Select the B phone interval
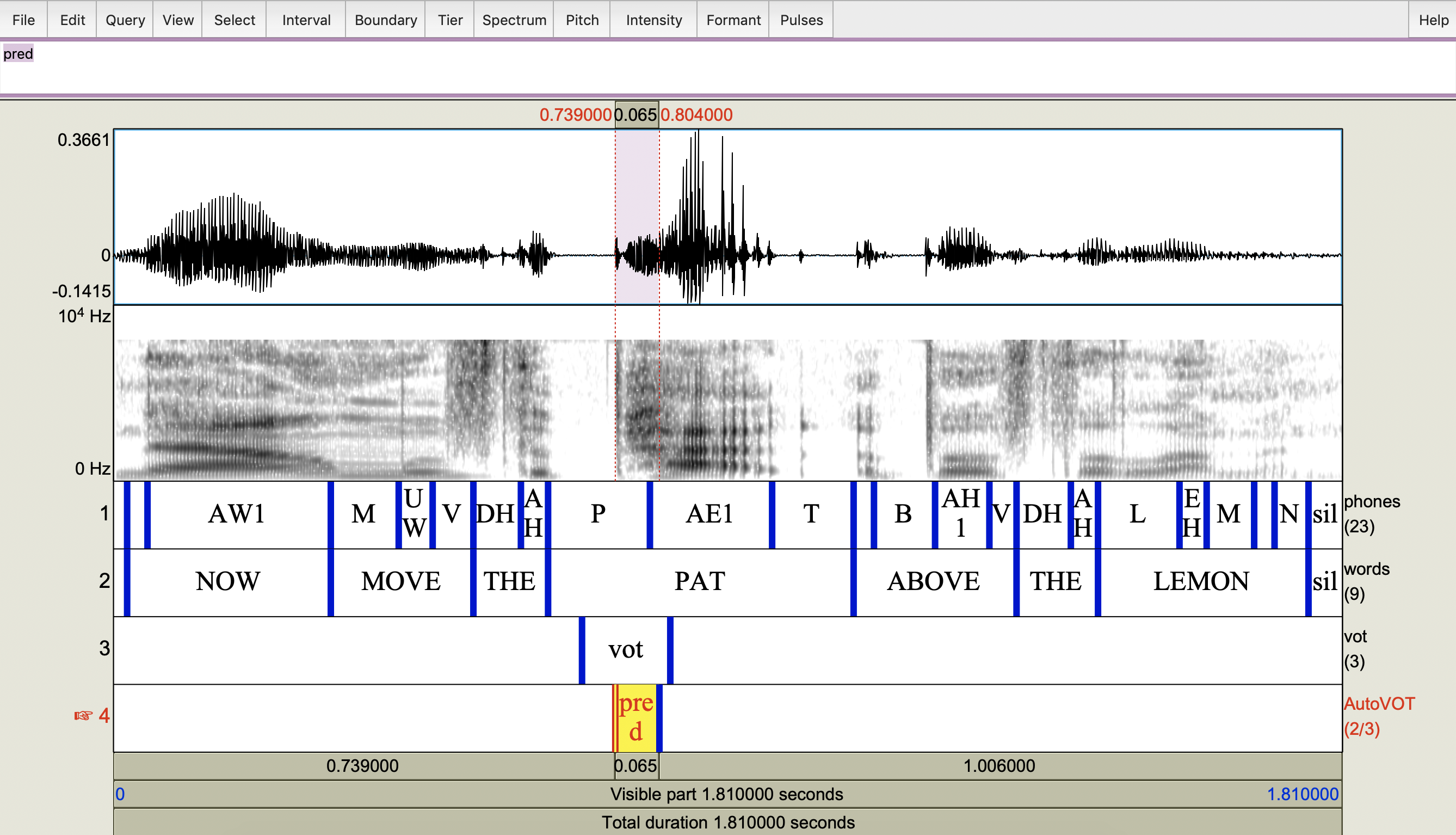The image size is (1456, 835). (903, 514)
